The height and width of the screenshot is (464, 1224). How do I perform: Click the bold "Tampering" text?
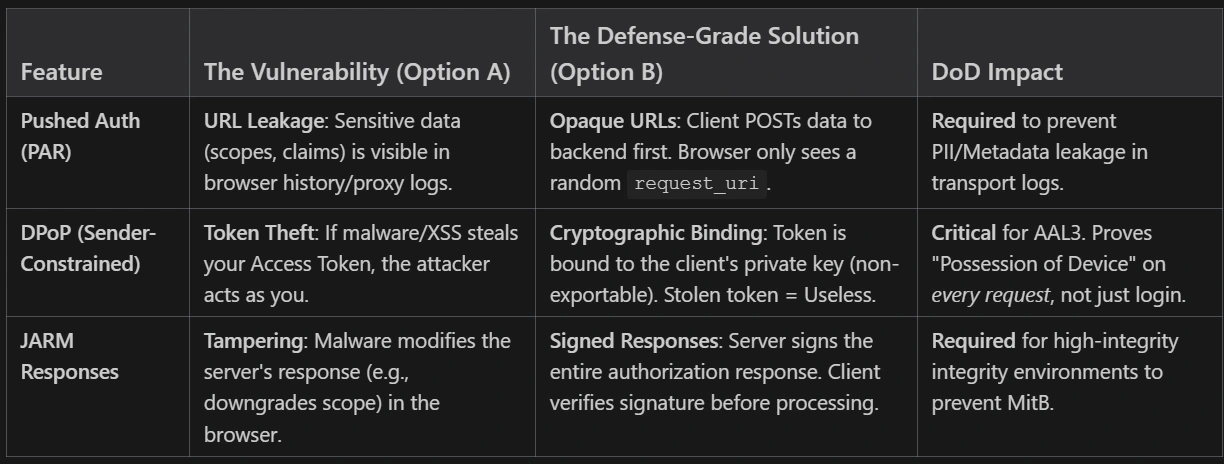pos(254,341)
